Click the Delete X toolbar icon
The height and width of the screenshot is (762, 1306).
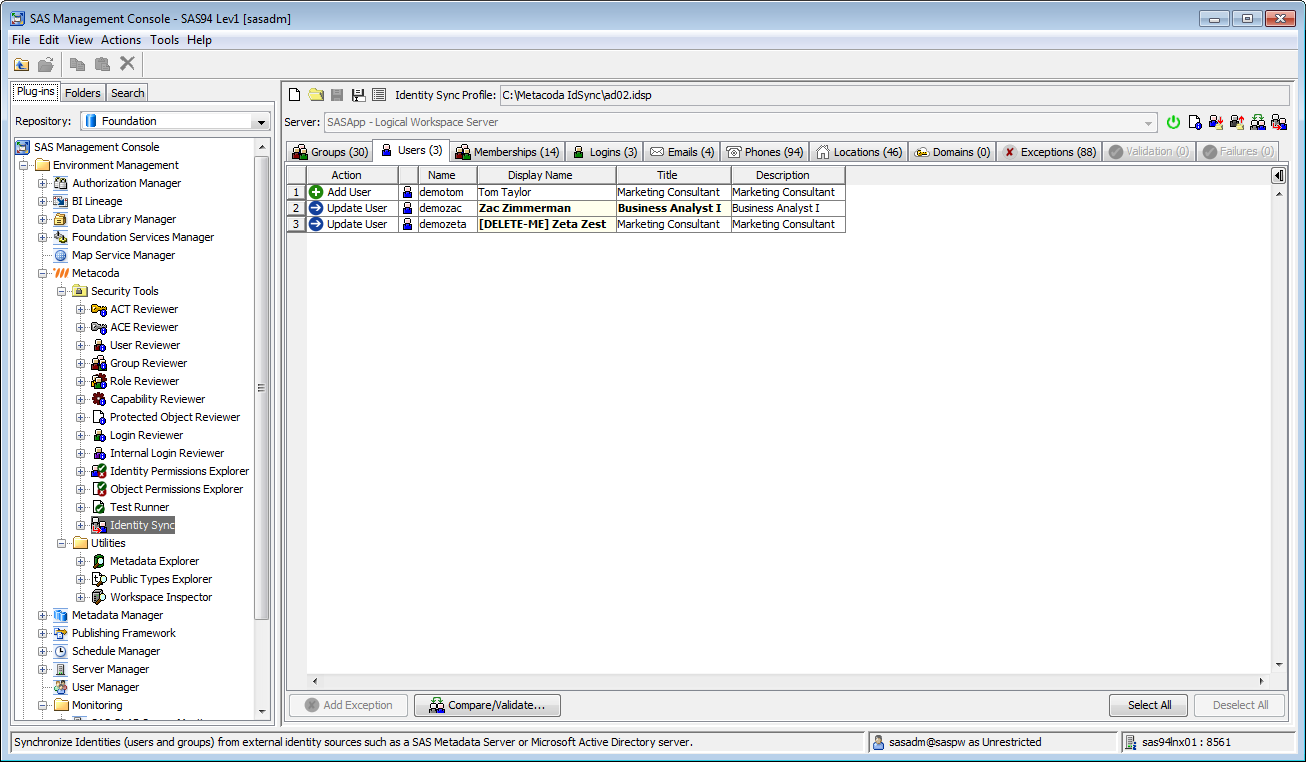(x=127, y=64)
